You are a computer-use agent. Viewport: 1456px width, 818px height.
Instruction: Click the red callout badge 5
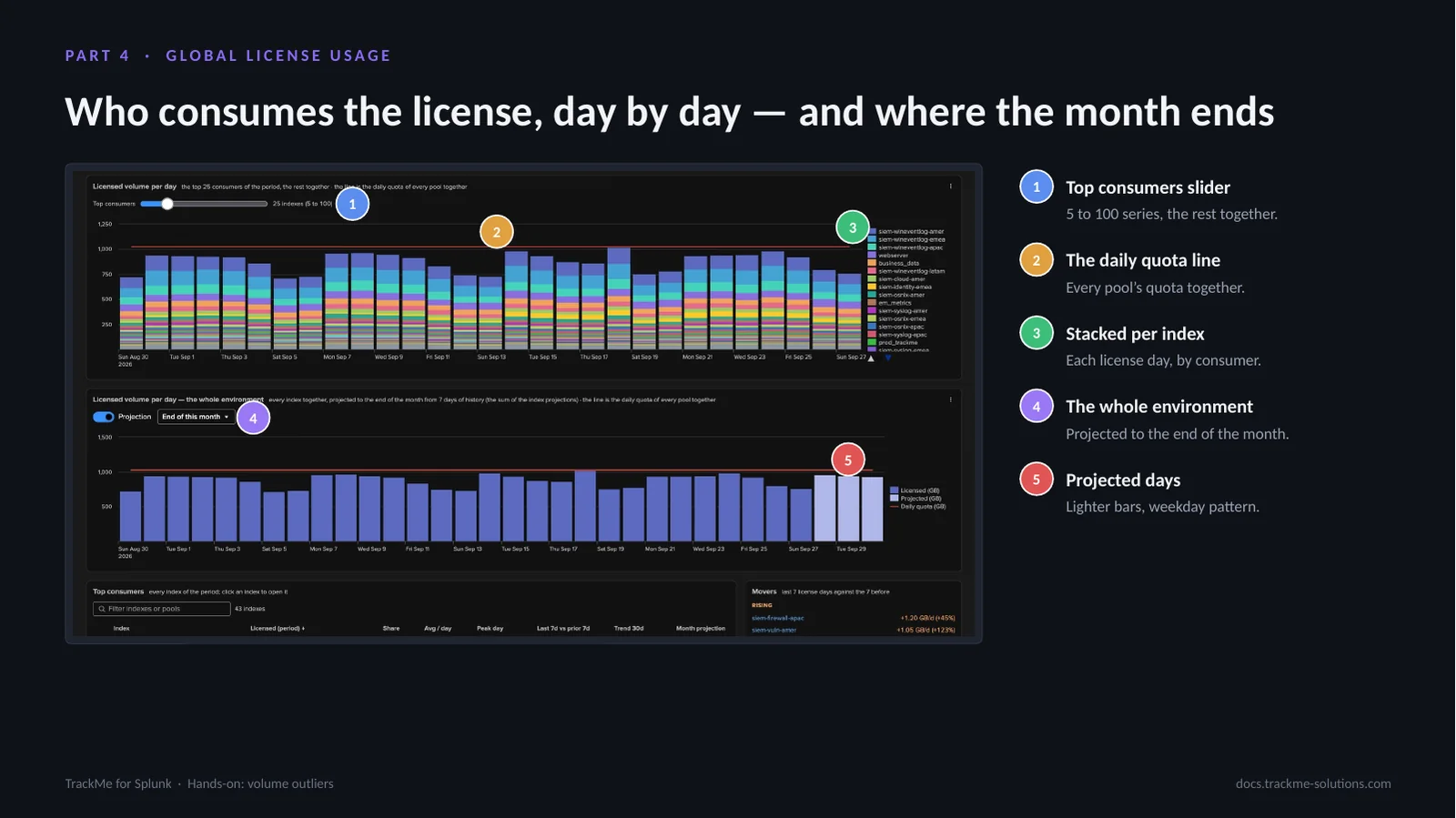pyautogui.click(x=848, y=459)
